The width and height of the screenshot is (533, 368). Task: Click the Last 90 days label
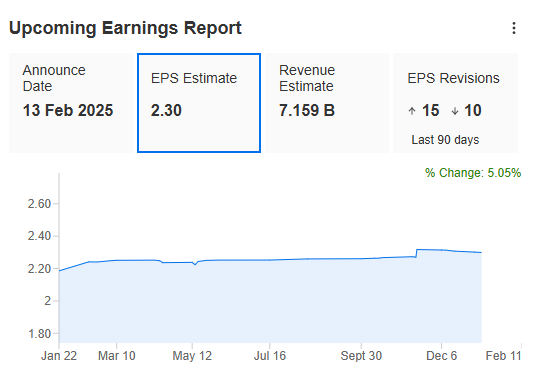tap(445, 140)
